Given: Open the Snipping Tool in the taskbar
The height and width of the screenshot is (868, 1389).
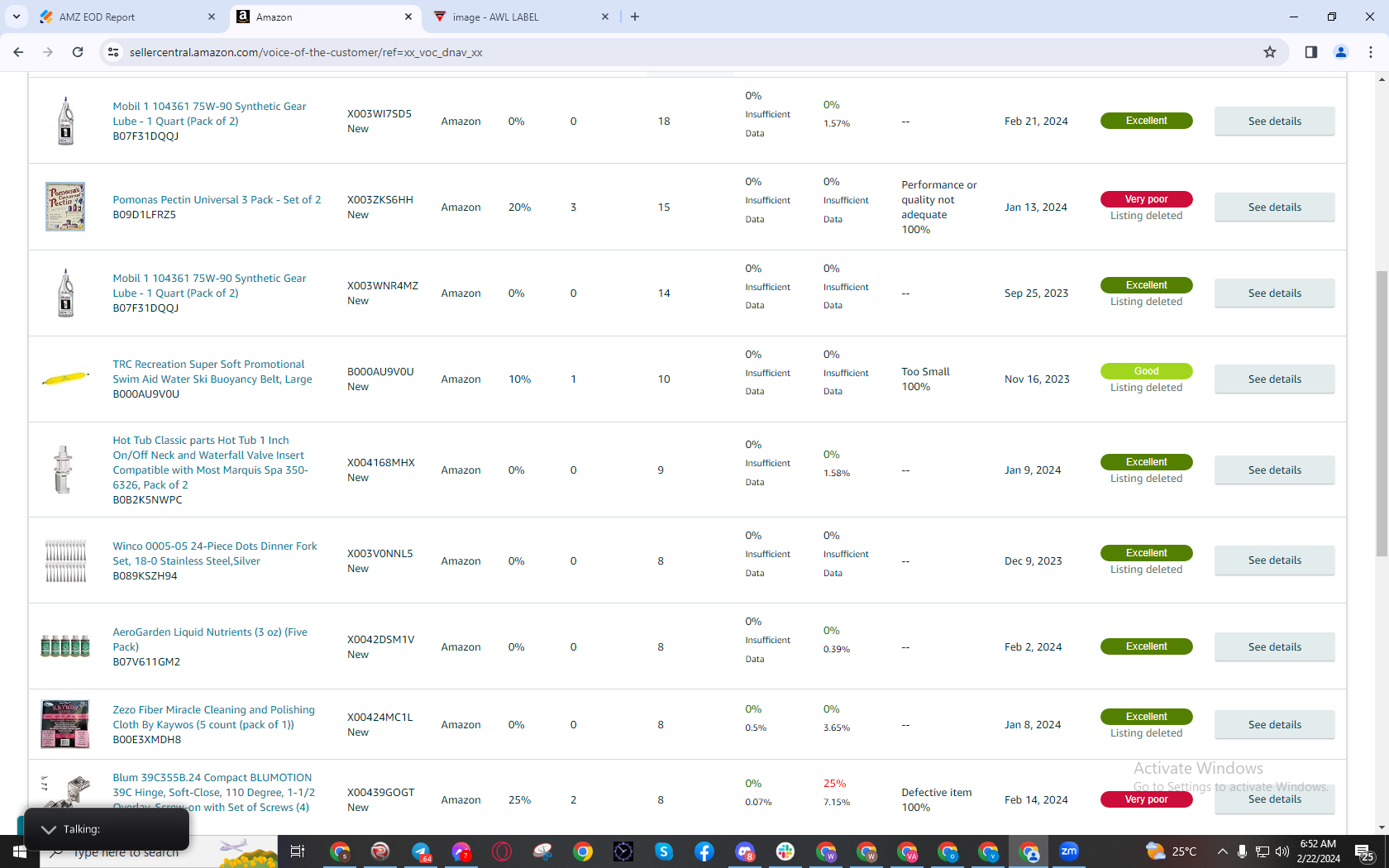Looking at the screenshot, I should pyautogui.click(x=542, y=851).
